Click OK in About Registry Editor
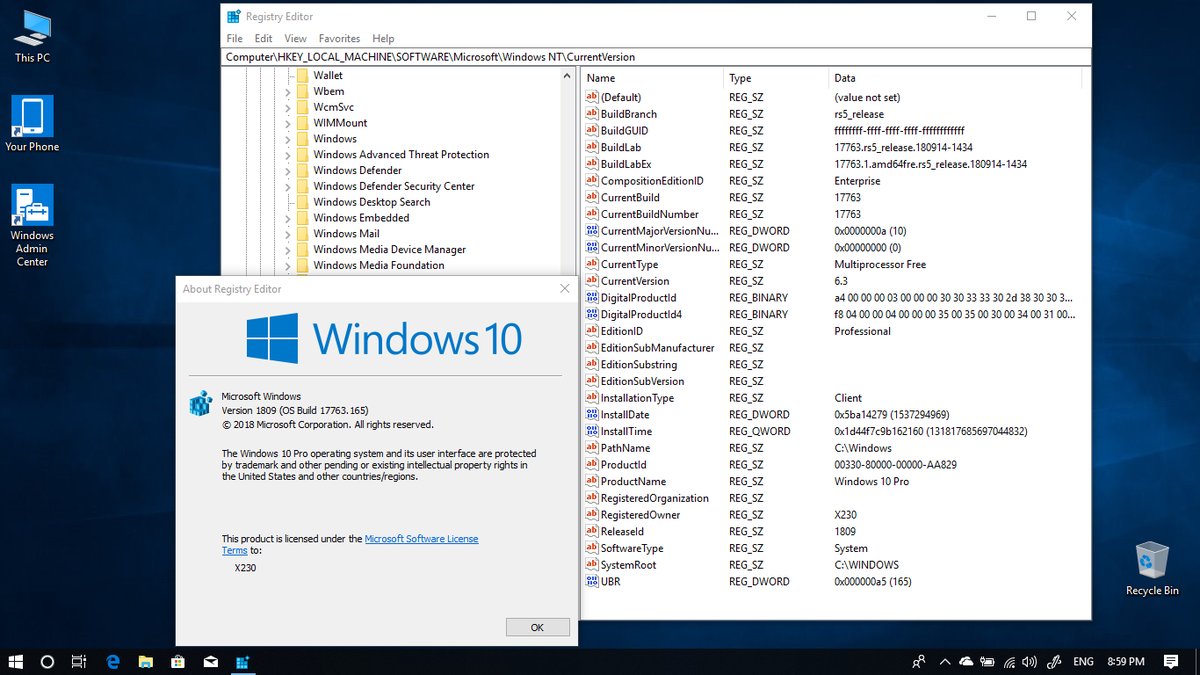The image size is (1200, 675). [537, 627]
